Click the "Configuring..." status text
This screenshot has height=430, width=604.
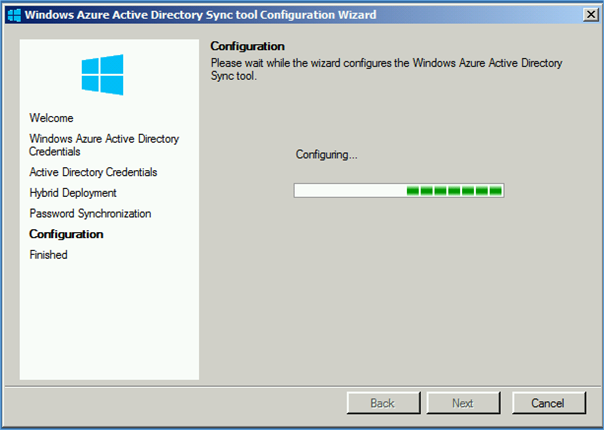point(326,155)
